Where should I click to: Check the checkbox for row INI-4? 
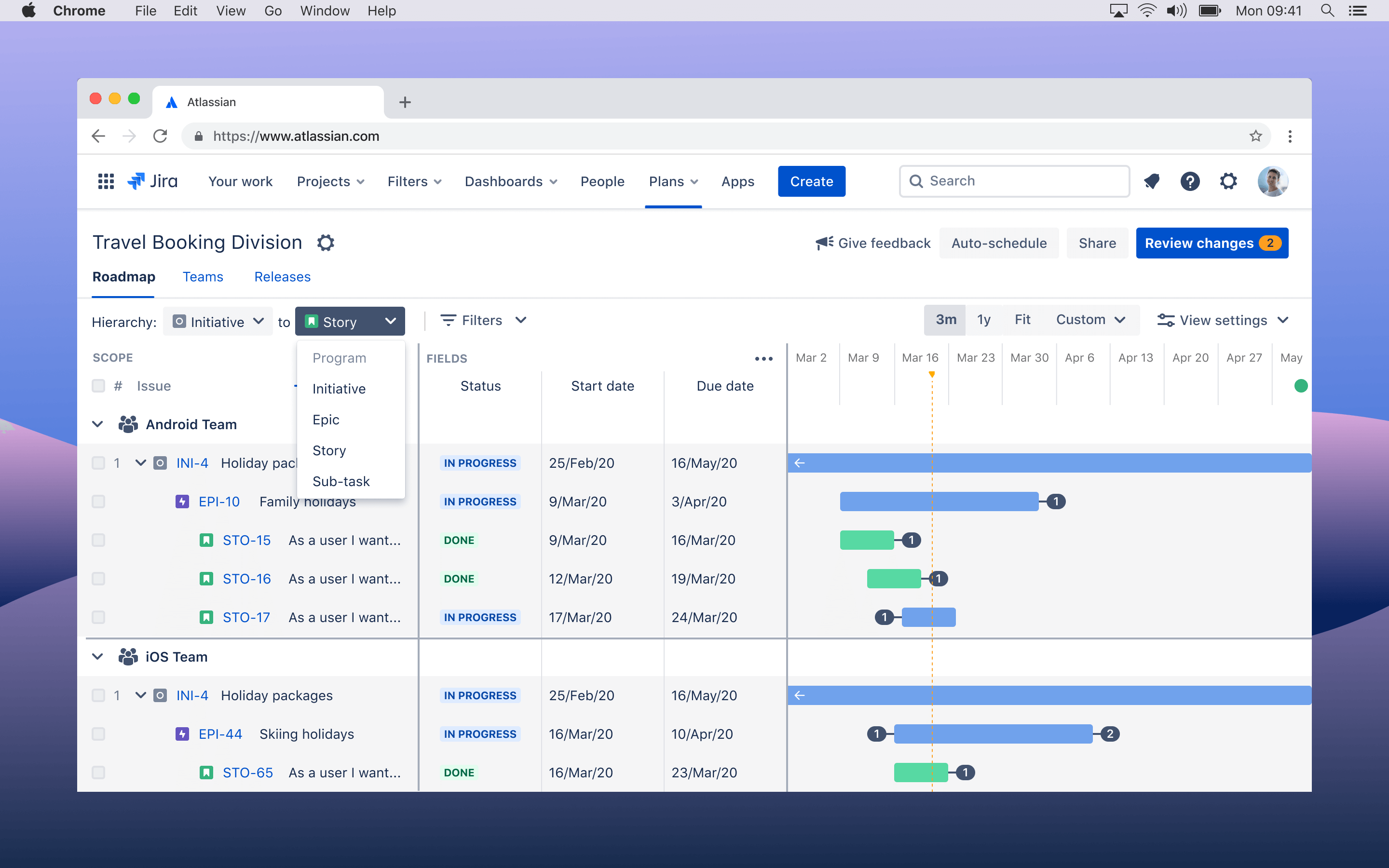pos(98,463)
